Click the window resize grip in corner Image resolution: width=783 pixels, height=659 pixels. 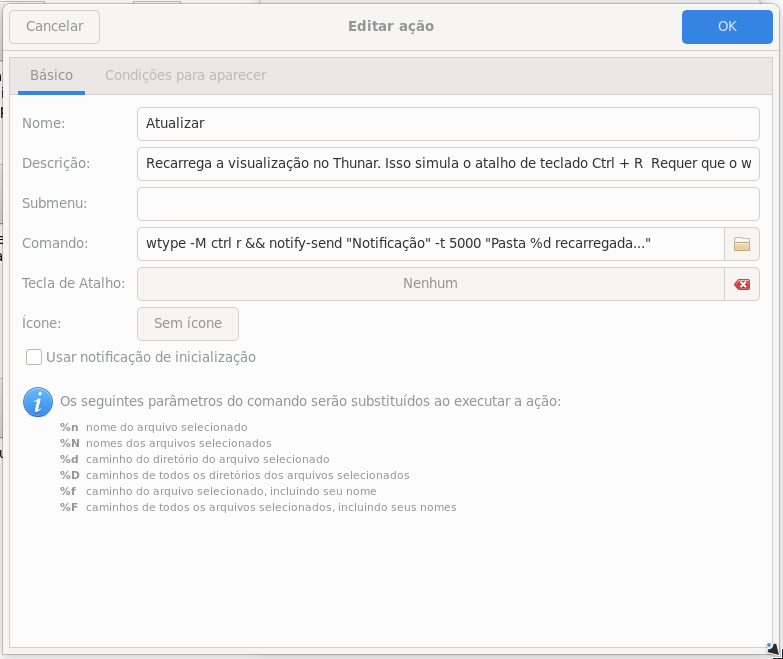(x=769, y=648)
